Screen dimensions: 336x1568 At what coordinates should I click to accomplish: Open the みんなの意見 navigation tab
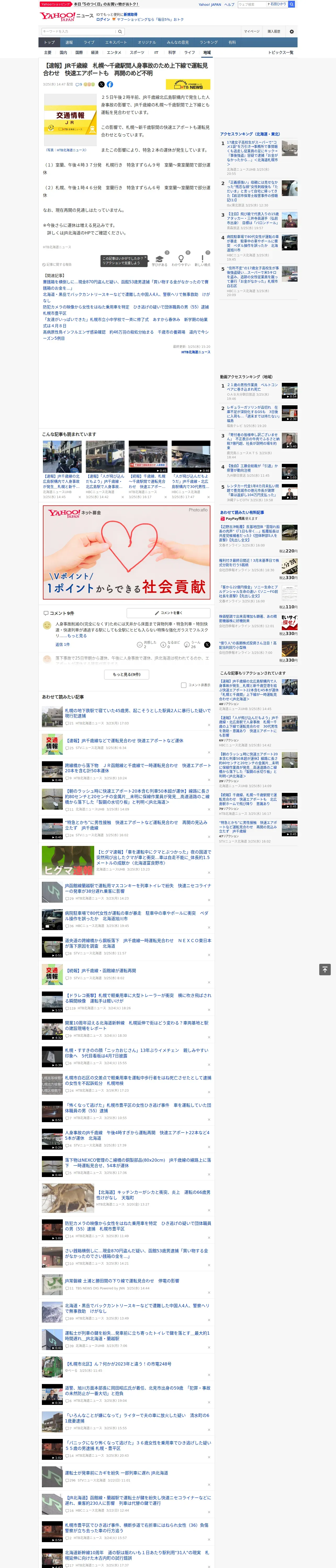pos(178,43)
